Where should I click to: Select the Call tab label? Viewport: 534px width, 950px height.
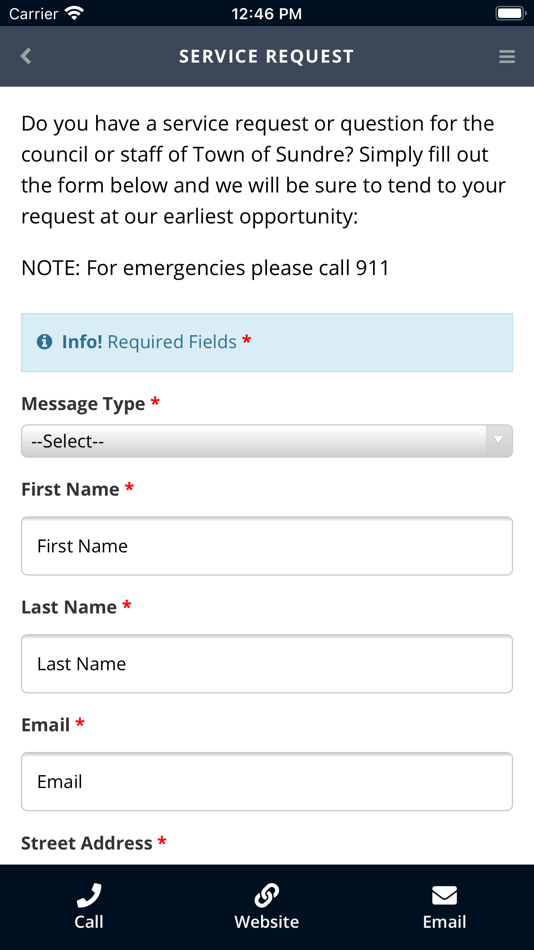coord(89,922)
